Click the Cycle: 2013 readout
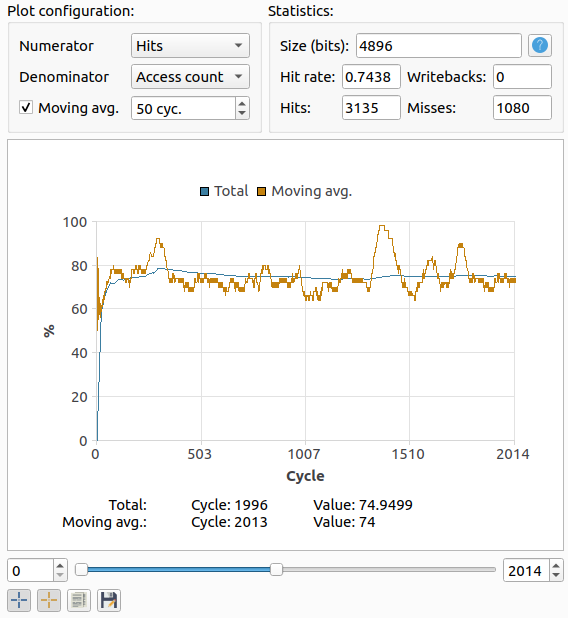This screenshot has width=568, height=618. (229, 522)
